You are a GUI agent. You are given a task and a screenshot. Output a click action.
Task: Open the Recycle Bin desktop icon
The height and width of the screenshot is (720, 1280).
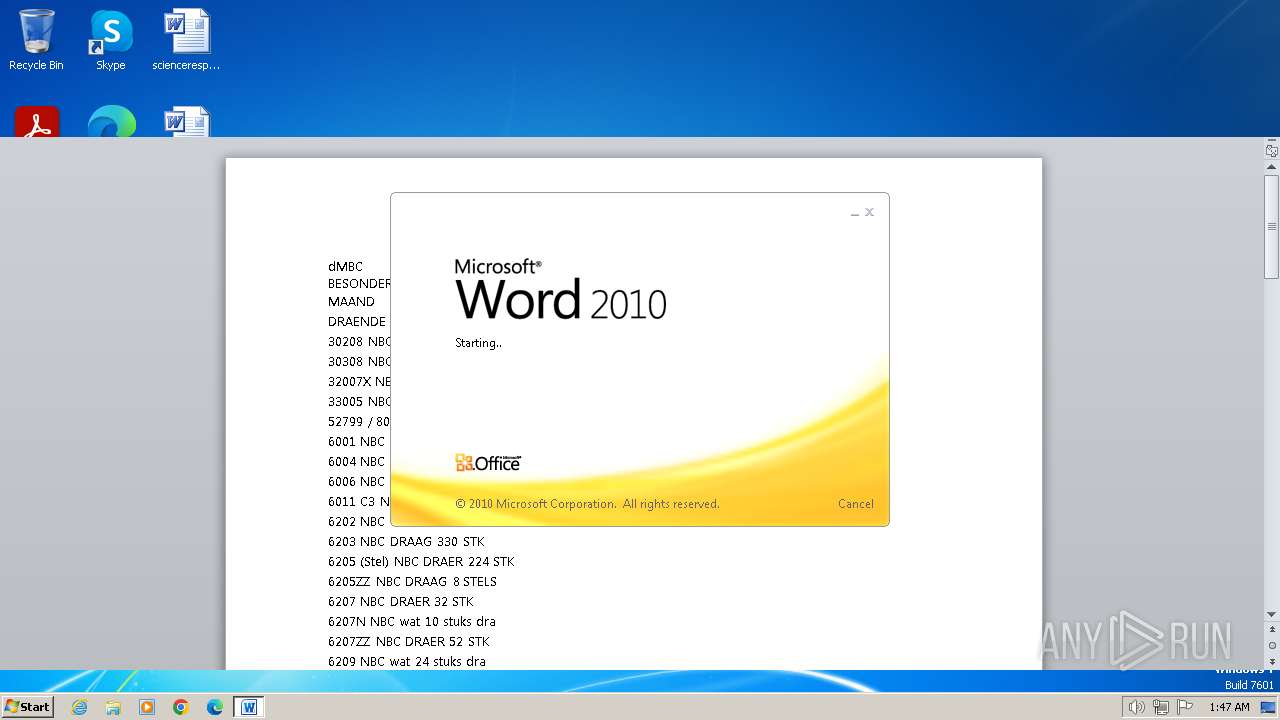36,40
